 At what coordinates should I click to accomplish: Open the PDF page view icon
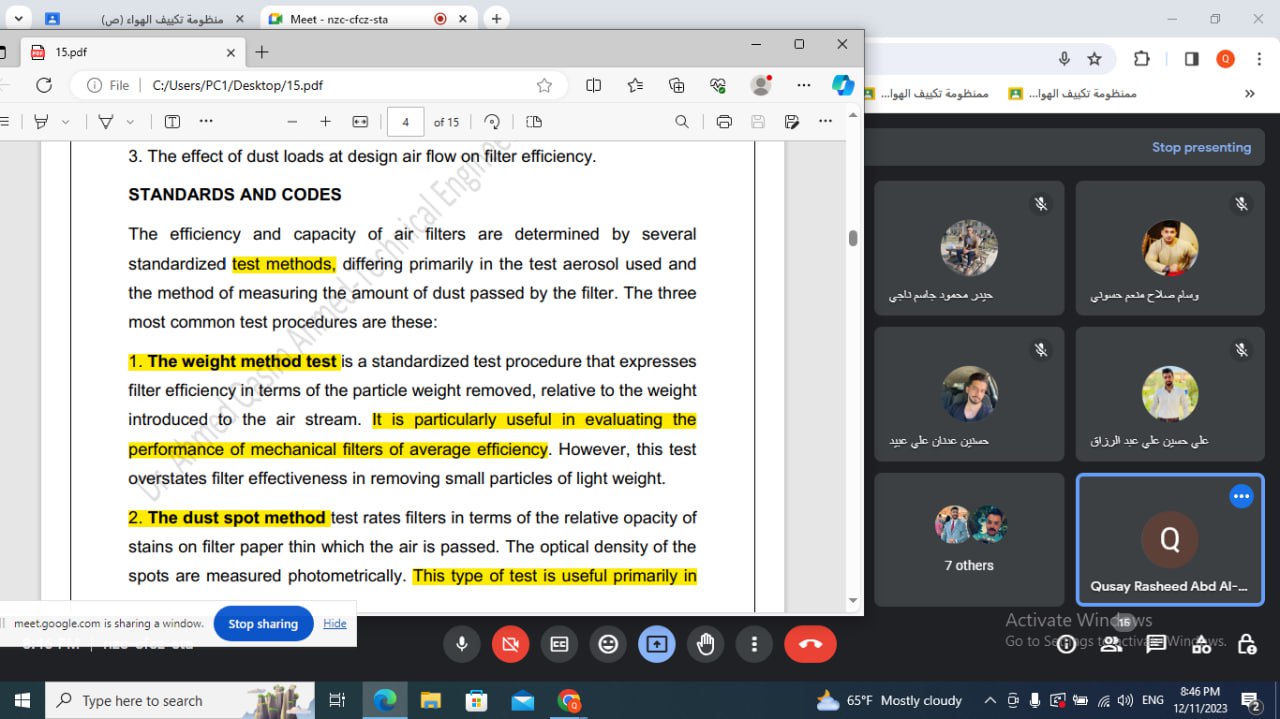coord(534,122)
